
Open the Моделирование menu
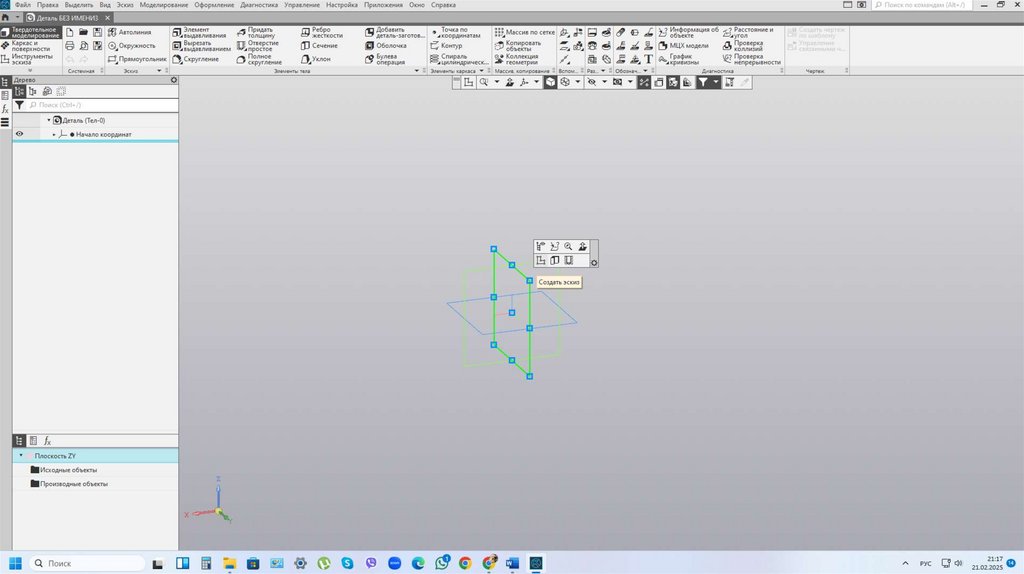click(x=164, y=5)
